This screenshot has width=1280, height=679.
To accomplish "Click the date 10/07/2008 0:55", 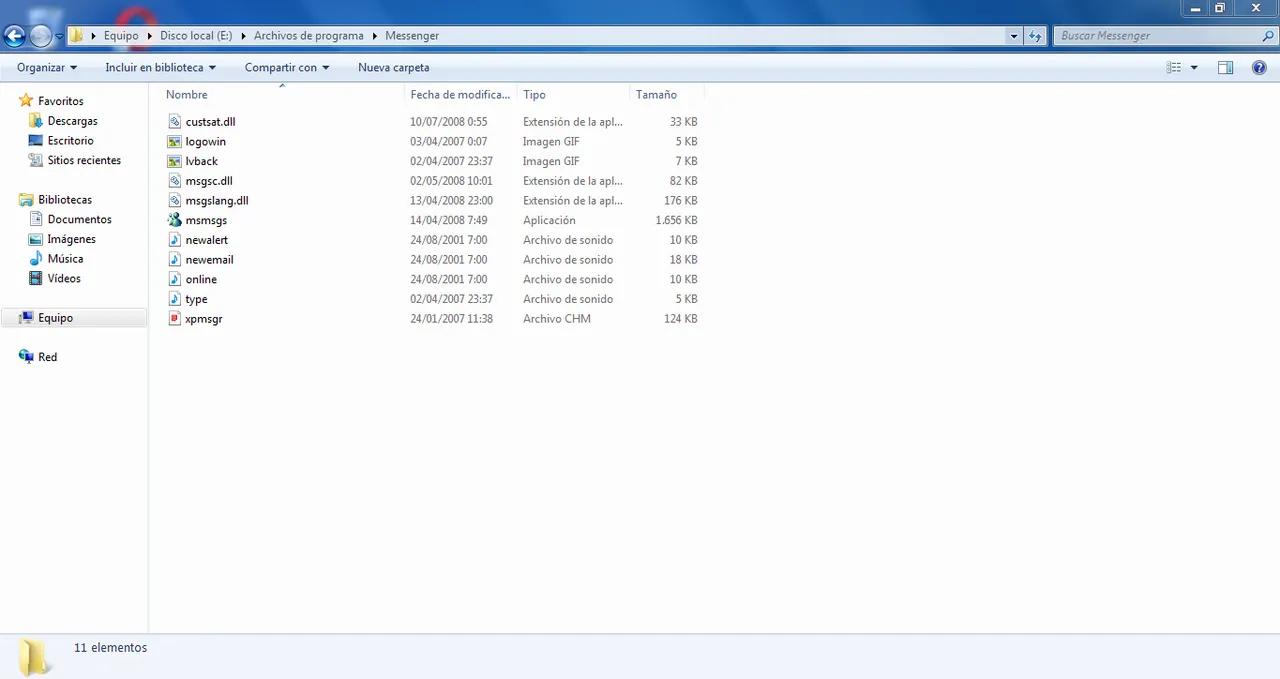I will coord(448,122).
